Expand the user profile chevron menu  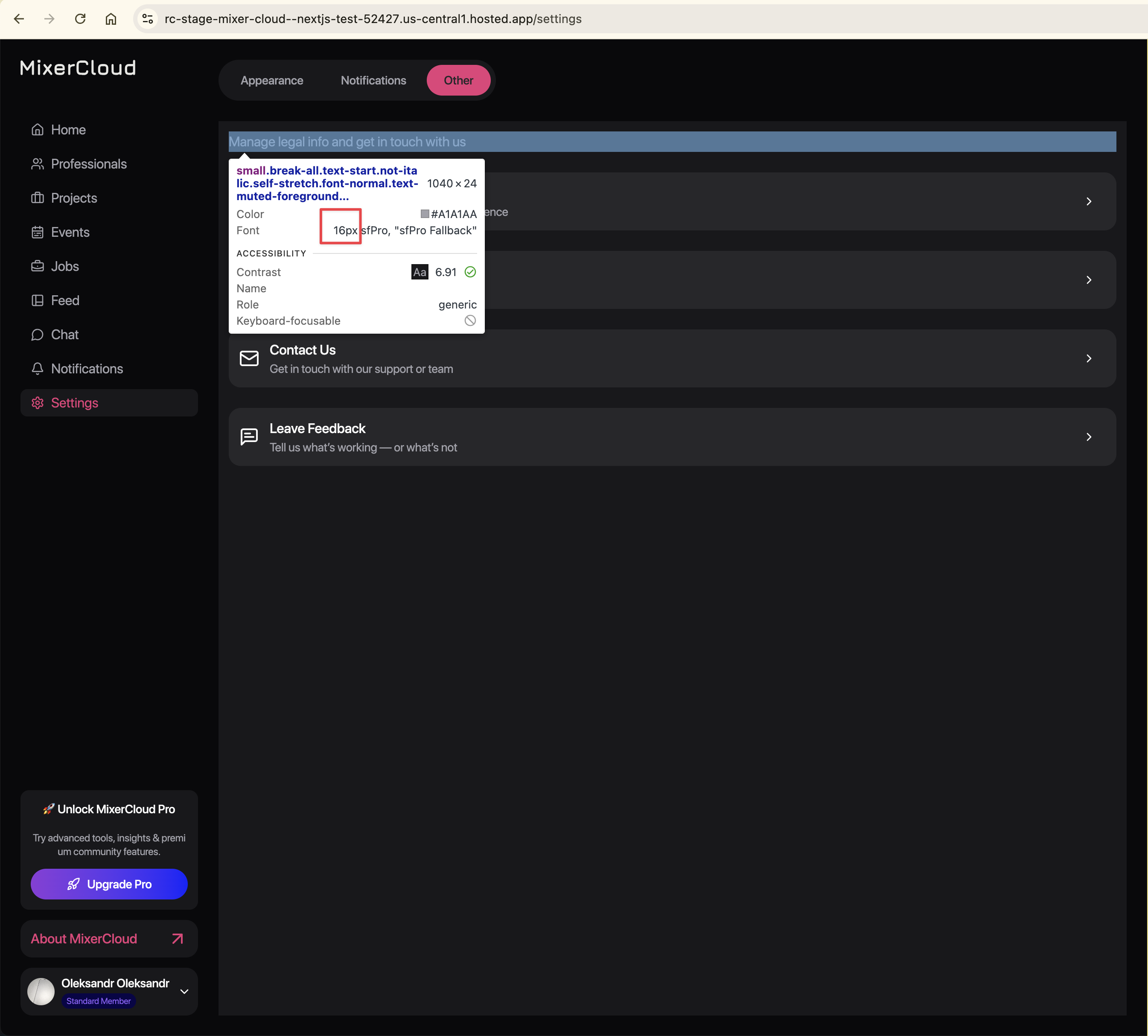[184, 992]
